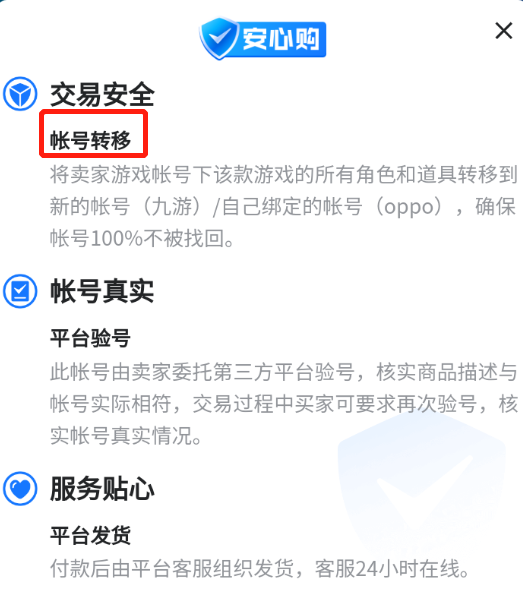This screenshot has height=595, width=523.
Task: Click the checkmark icon beside 帐号真实
Action: pyautogui.click(x=20, y=291)
